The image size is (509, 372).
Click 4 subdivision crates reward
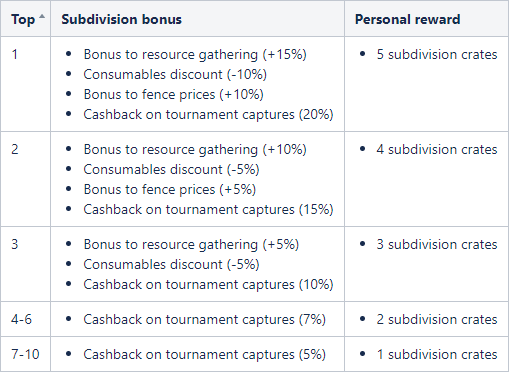pos(437,150)
